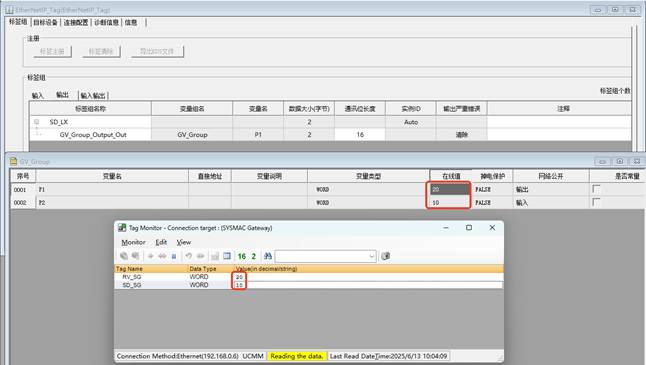Click the 变量类型 column header
Image resolution: width=646 pixels, height=365 pixels.
[368, 176]
